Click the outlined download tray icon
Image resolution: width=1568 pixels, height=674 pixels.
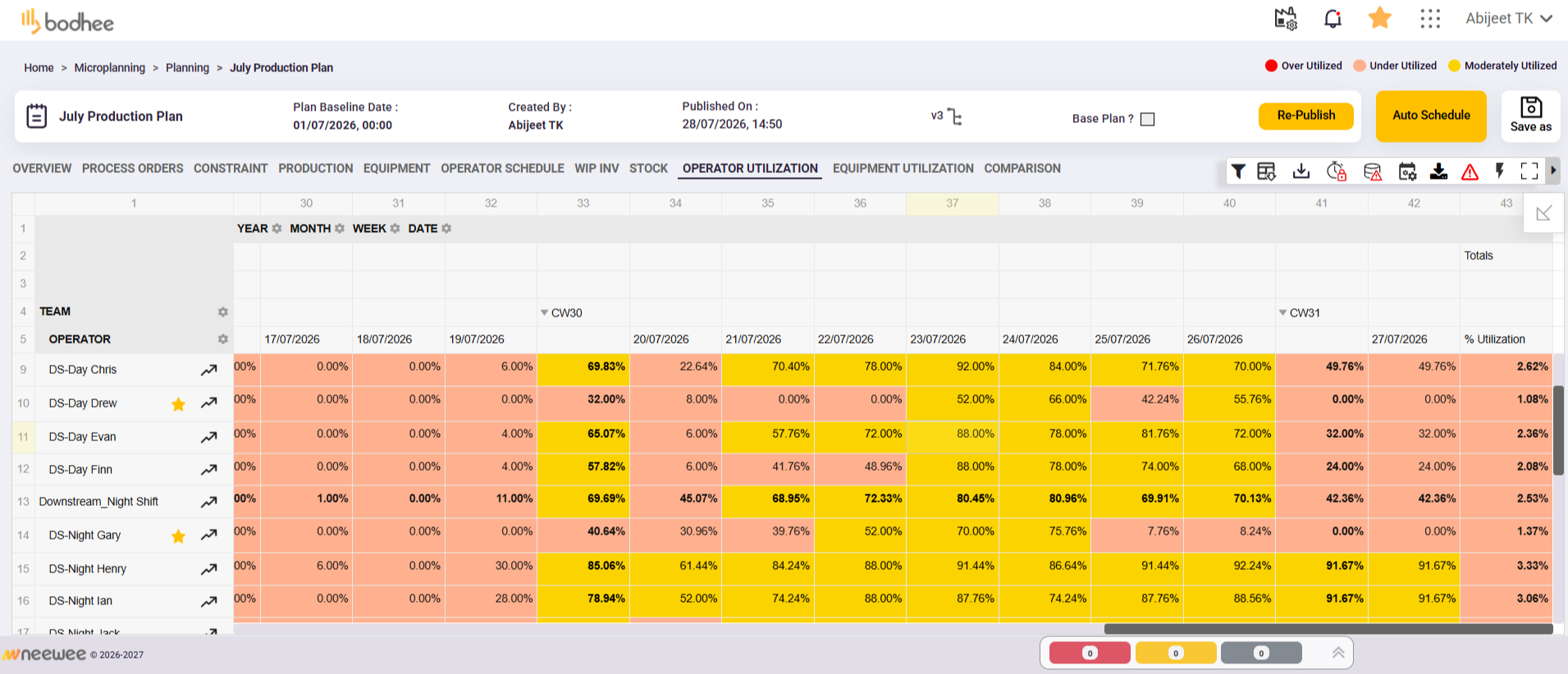click(1301, 171)
